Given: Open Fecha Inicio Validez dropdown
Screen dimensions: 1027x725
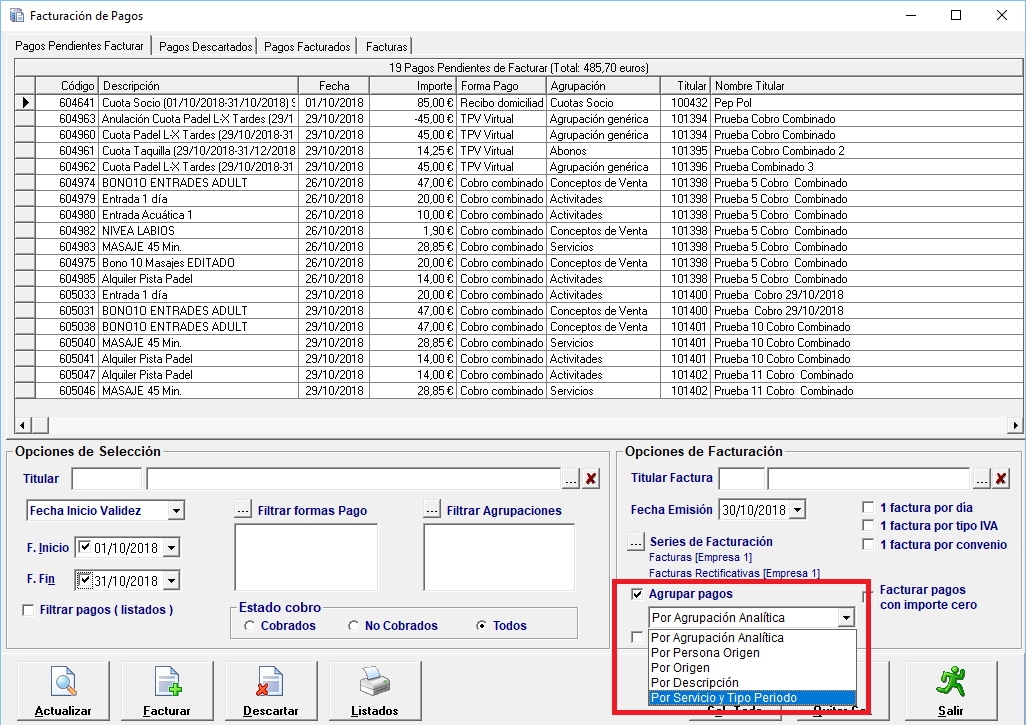Looking at the screenshot, I should point(176,511).
